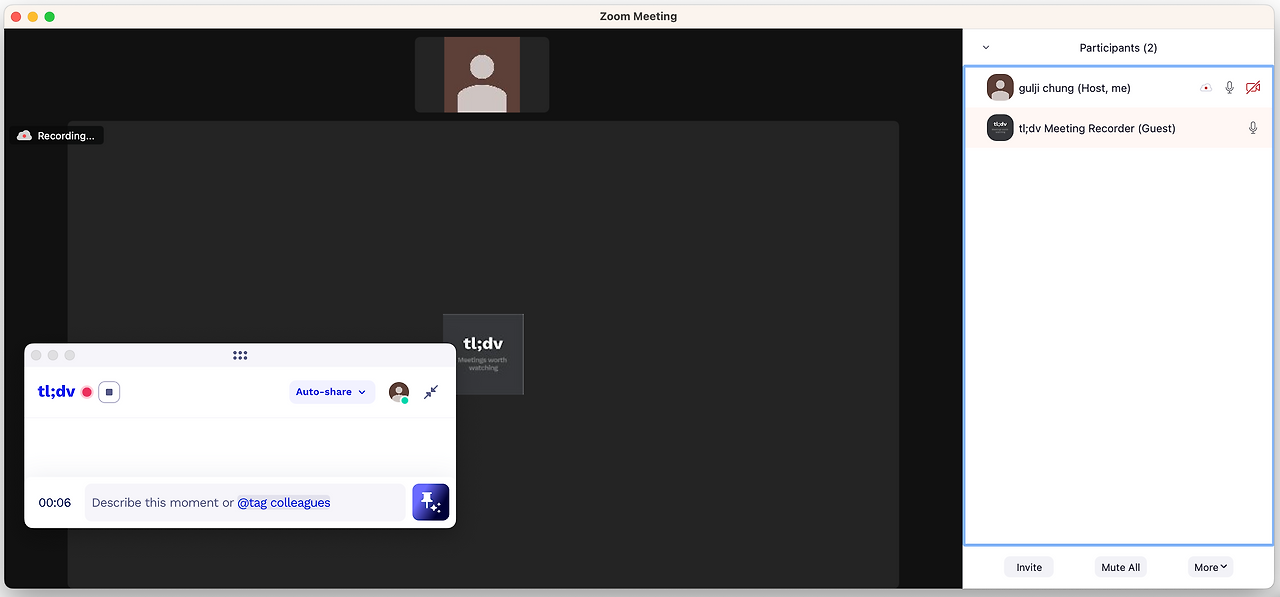This screenshot has height=597, width=1280.
Task: Click the cloud Recording indicator
Action: click(59, 135)
